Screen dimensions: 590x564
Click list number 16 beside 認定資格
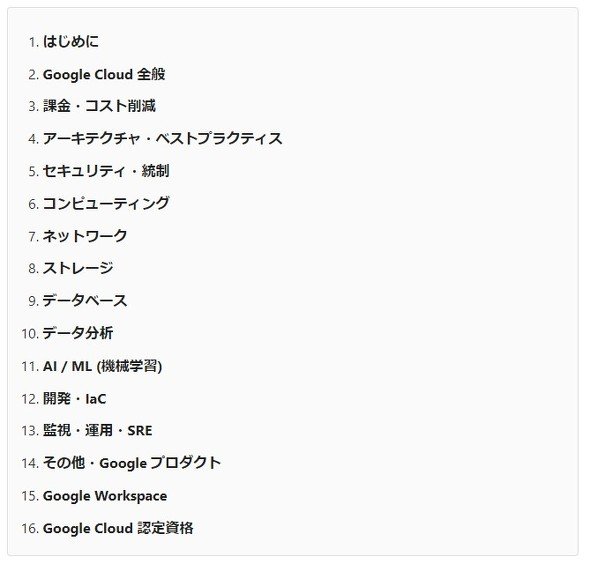click(30, 528)
